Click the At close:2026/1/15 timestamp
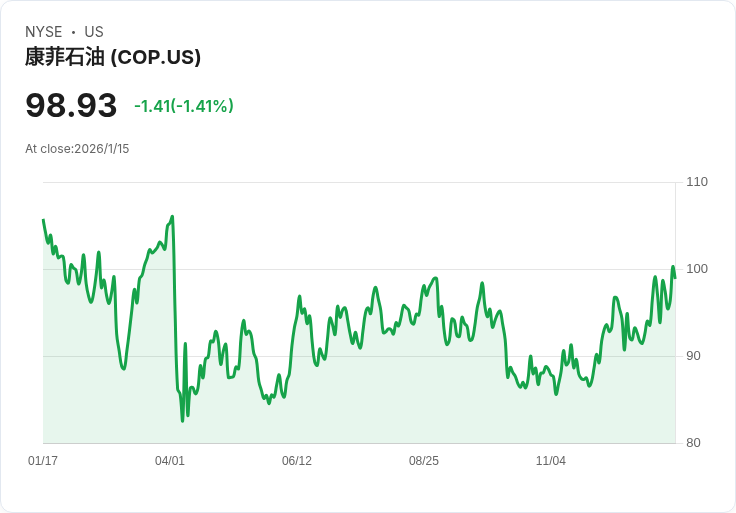 point(77,149)
